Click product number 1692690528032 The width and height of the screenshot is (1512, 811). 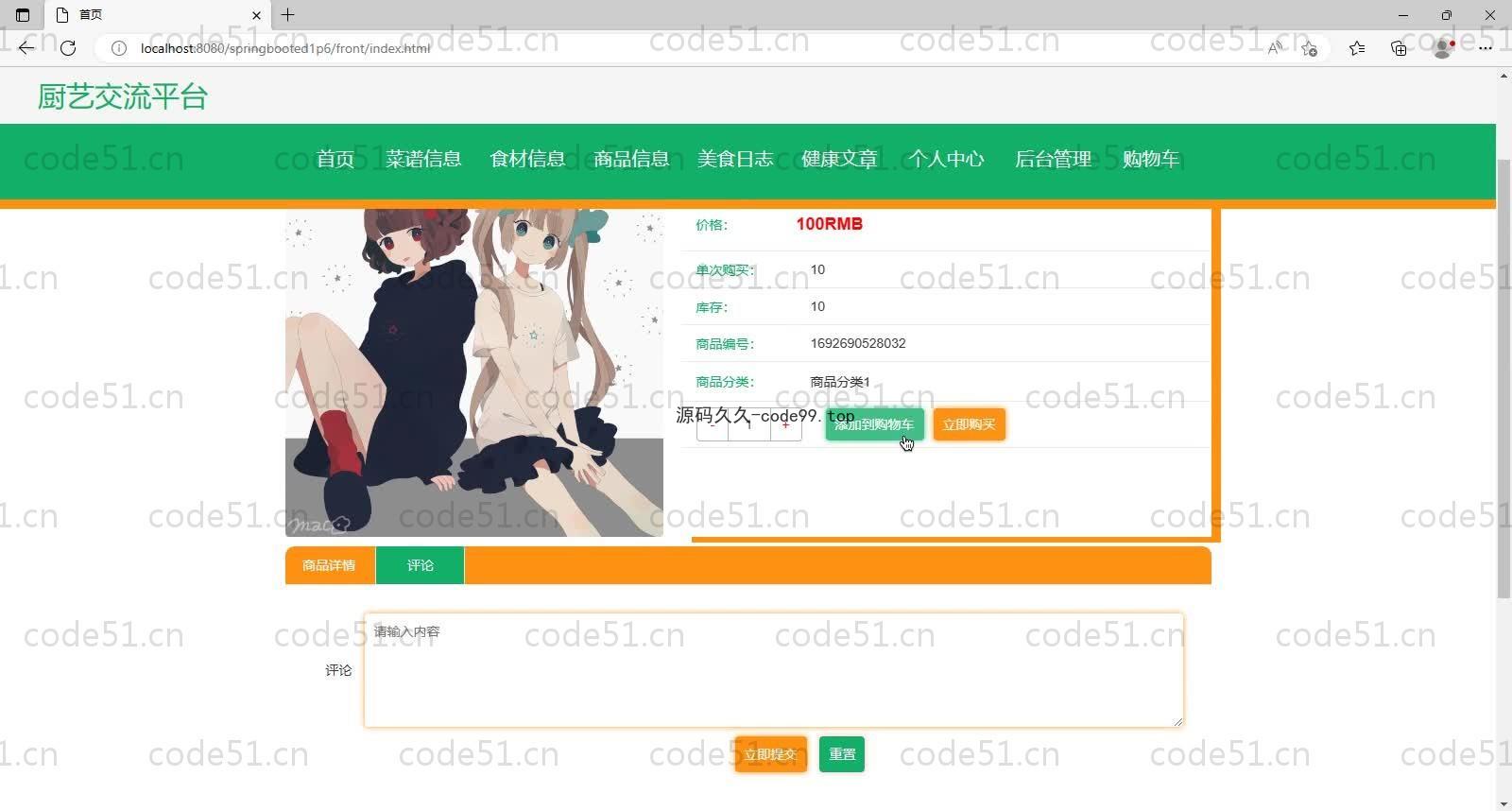coord(858,343)
